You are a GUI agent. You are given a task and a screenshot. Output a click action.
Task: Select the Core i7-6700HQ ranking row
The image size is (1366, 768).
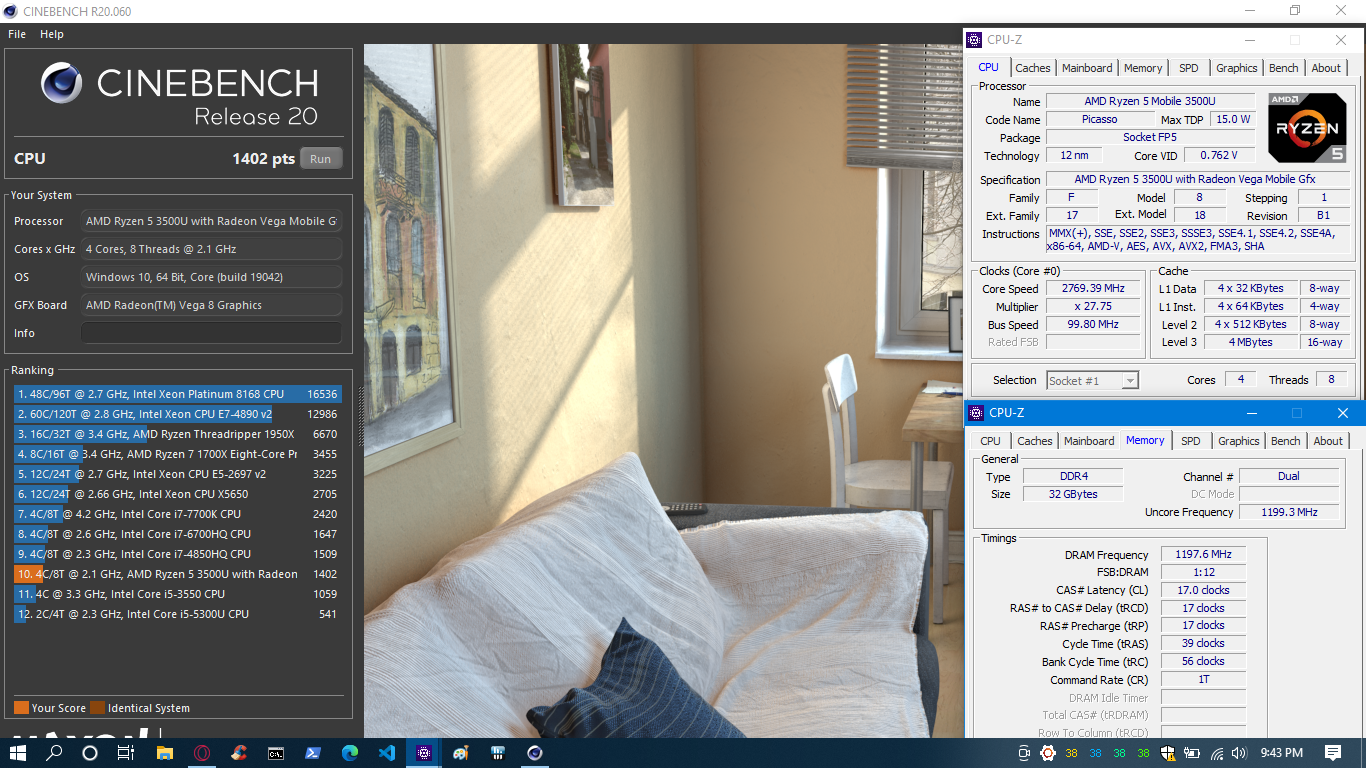click(177, 534)
